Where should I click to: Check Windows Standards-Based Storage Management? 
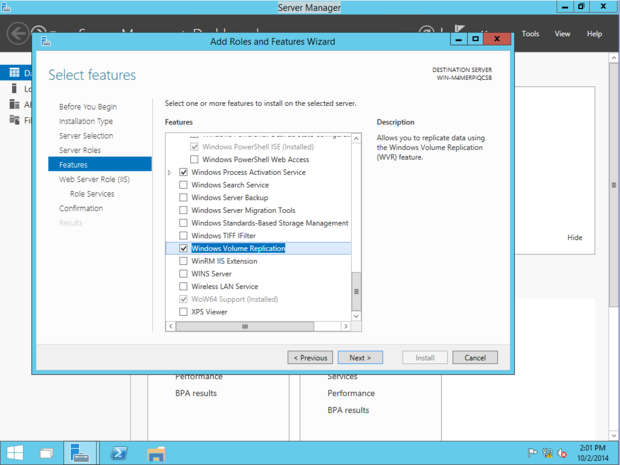[x=183, y=223]
